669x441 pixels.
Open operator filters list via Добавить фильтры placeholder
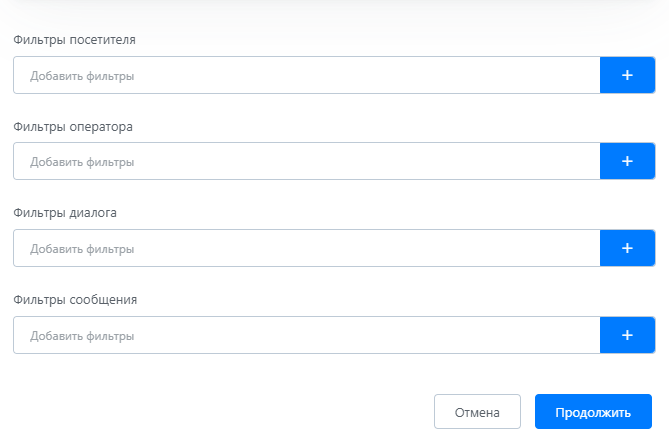[x=82, y=162]
